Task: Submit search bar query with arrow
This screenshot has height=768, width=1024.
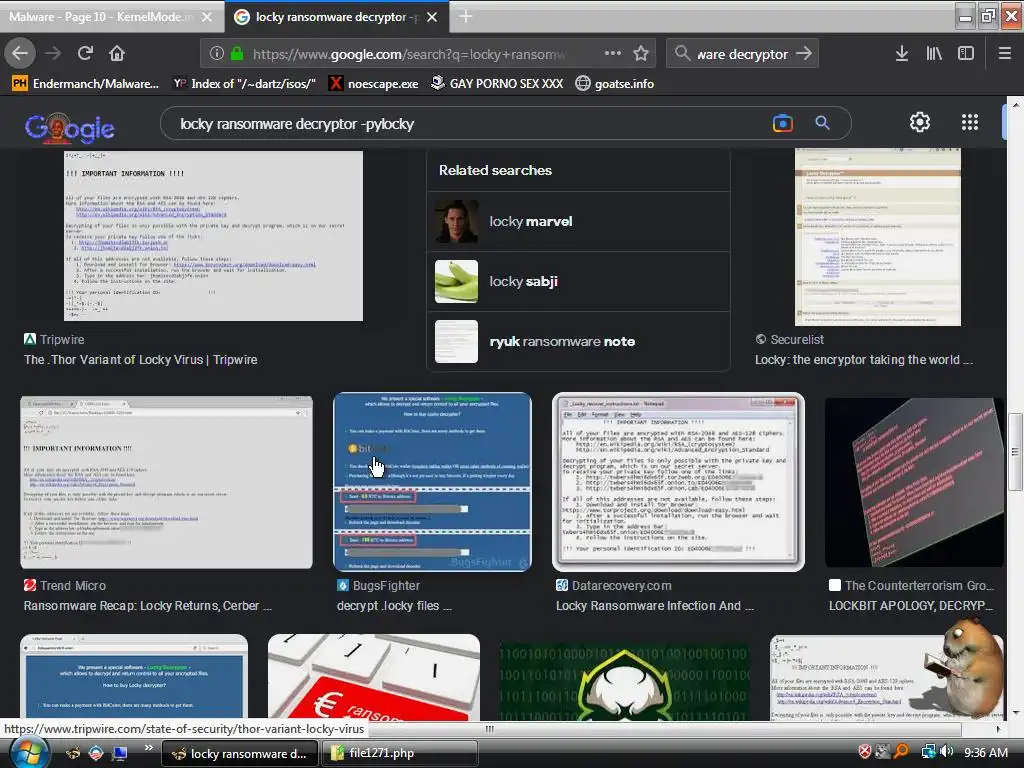Action: [x=804, y=53]
